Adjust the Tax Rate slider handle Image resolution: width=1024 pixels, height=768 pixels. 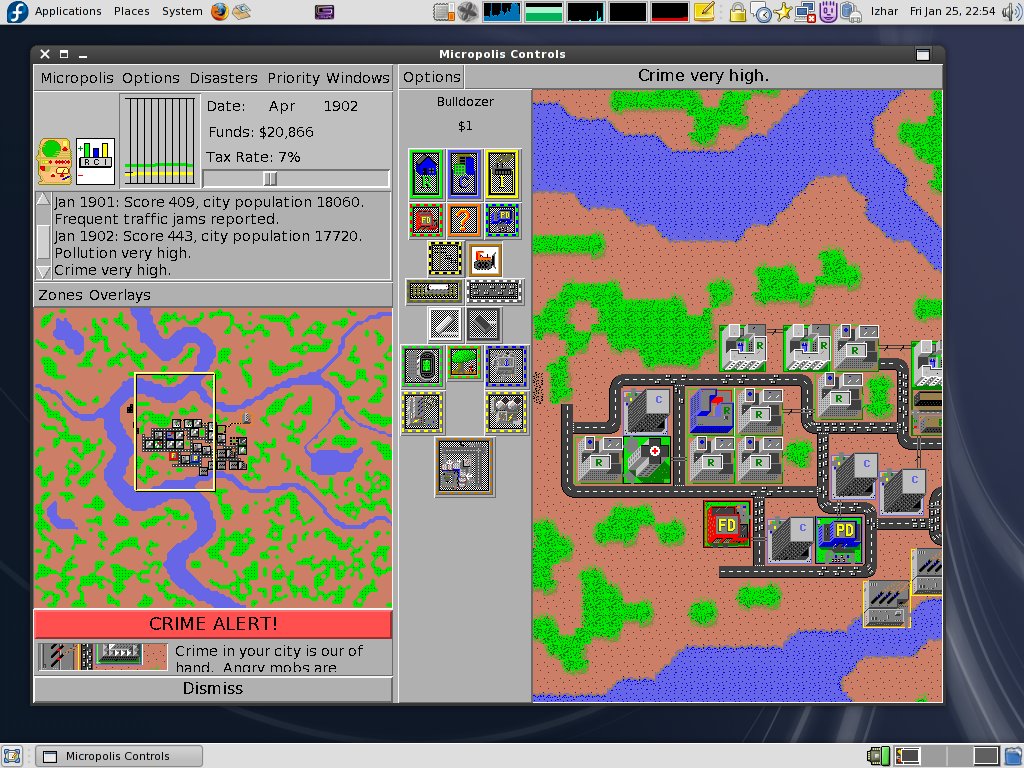(x=270, y=178)
